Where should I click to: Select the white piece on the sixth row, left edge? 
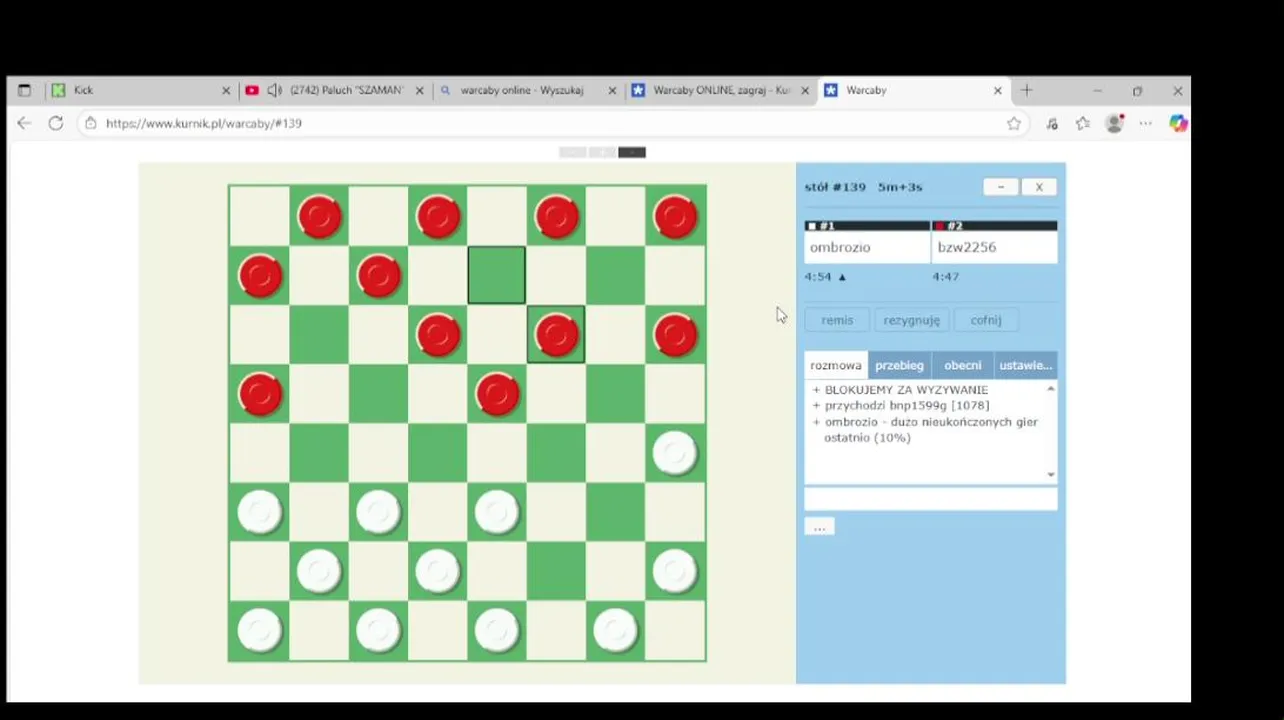tap(260, 512)
